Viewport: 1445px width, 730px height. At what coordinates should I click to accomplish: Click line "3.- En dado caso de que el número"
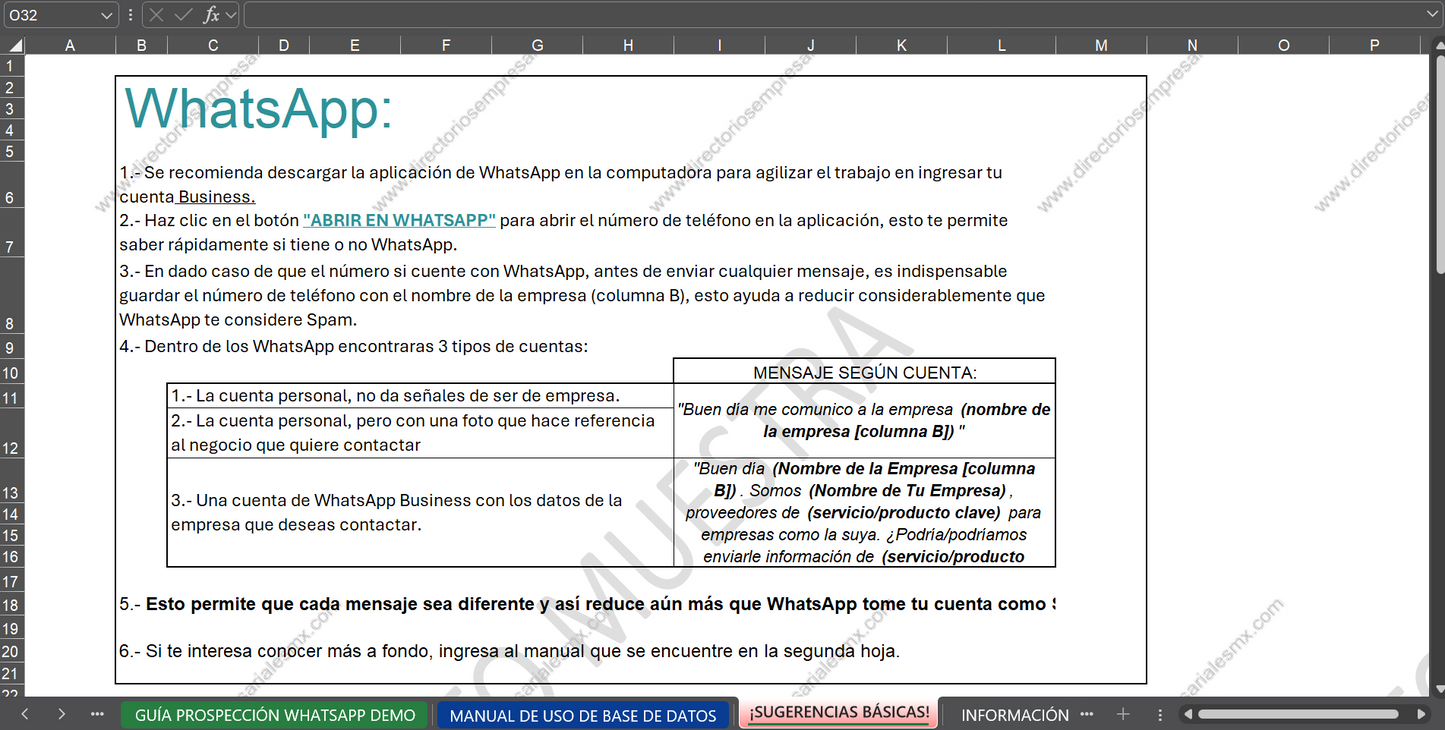pos(582,296)
